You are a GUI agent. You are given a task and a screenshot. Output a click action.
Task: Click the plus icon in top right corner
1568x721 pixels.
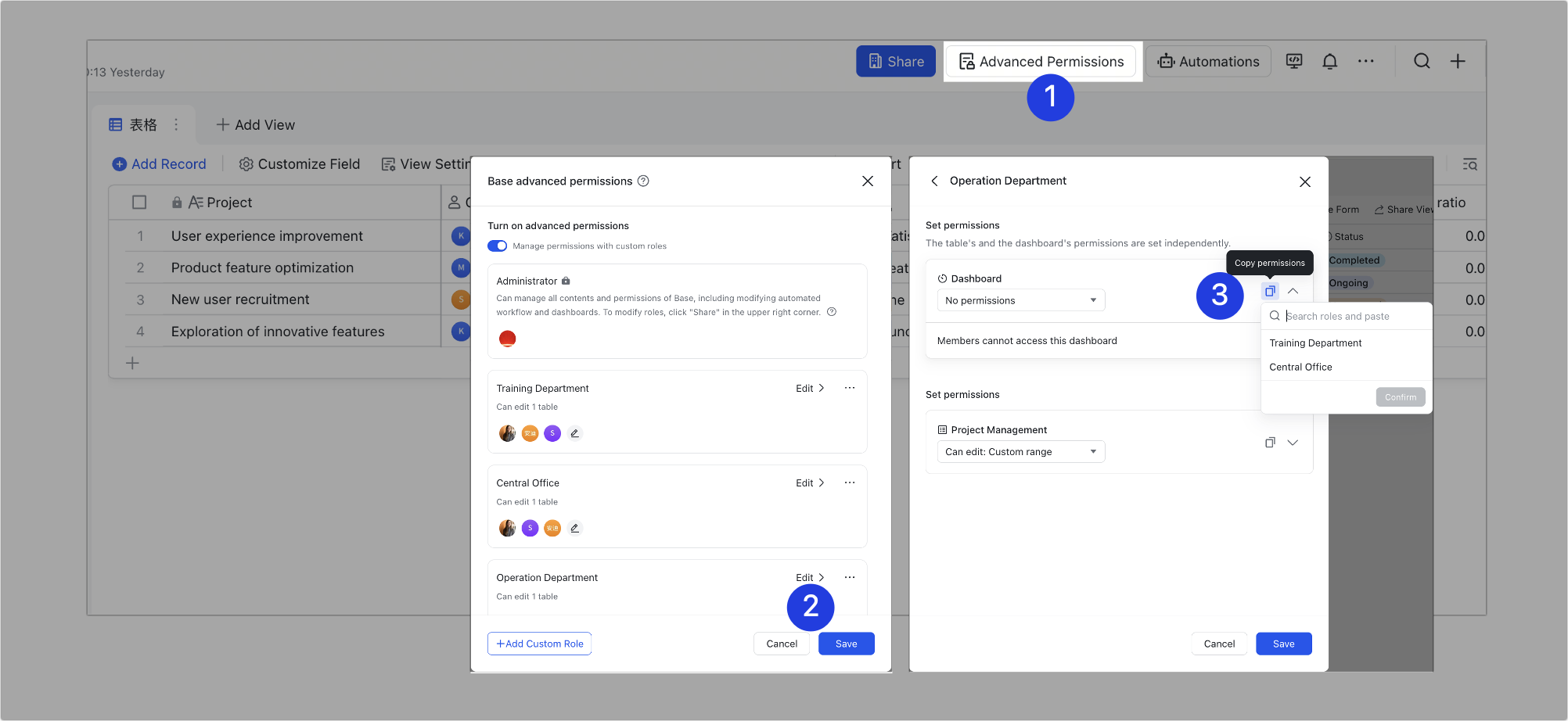coord(1458,60)
